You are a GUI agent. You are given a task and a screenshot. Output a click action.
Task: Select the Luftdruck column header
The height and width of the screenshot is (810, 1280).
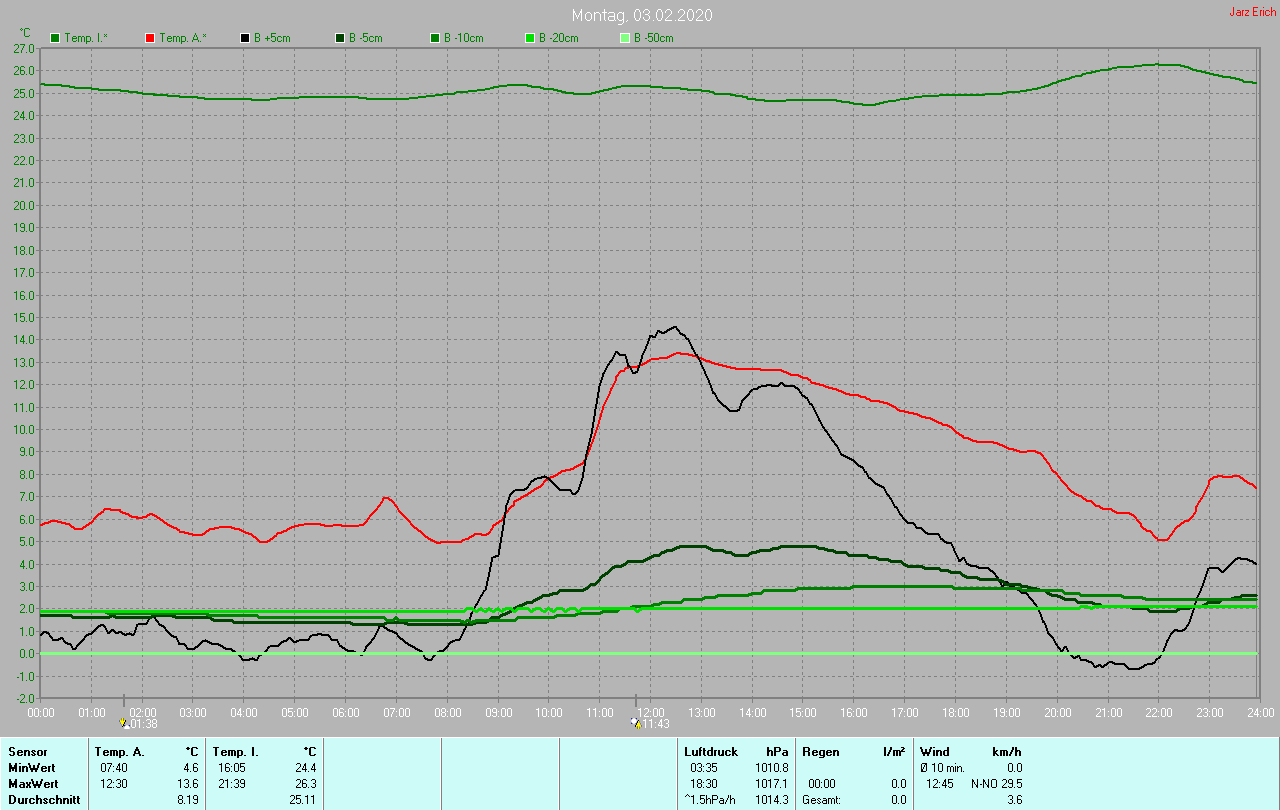(x=711, y=751)
